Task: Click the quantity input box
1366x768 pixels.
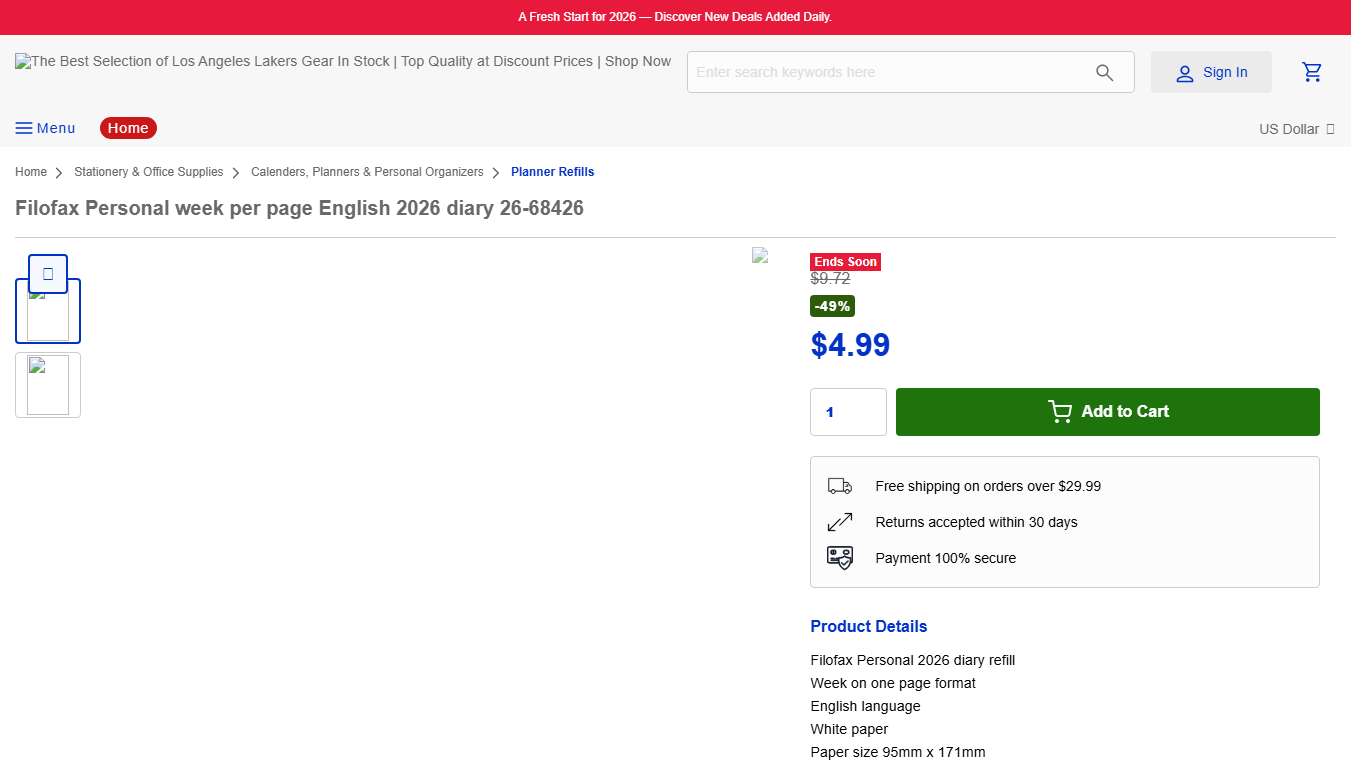Action: [x=848, y=412]
